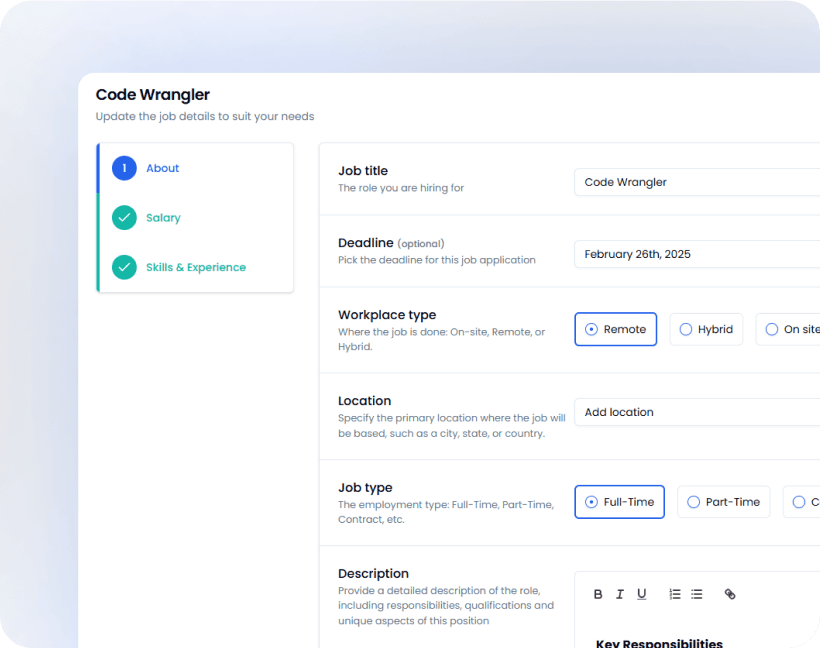The width and height of the screenshot is (820, 648).
Task: Click the Job type label
Action: tap(365, 487)
